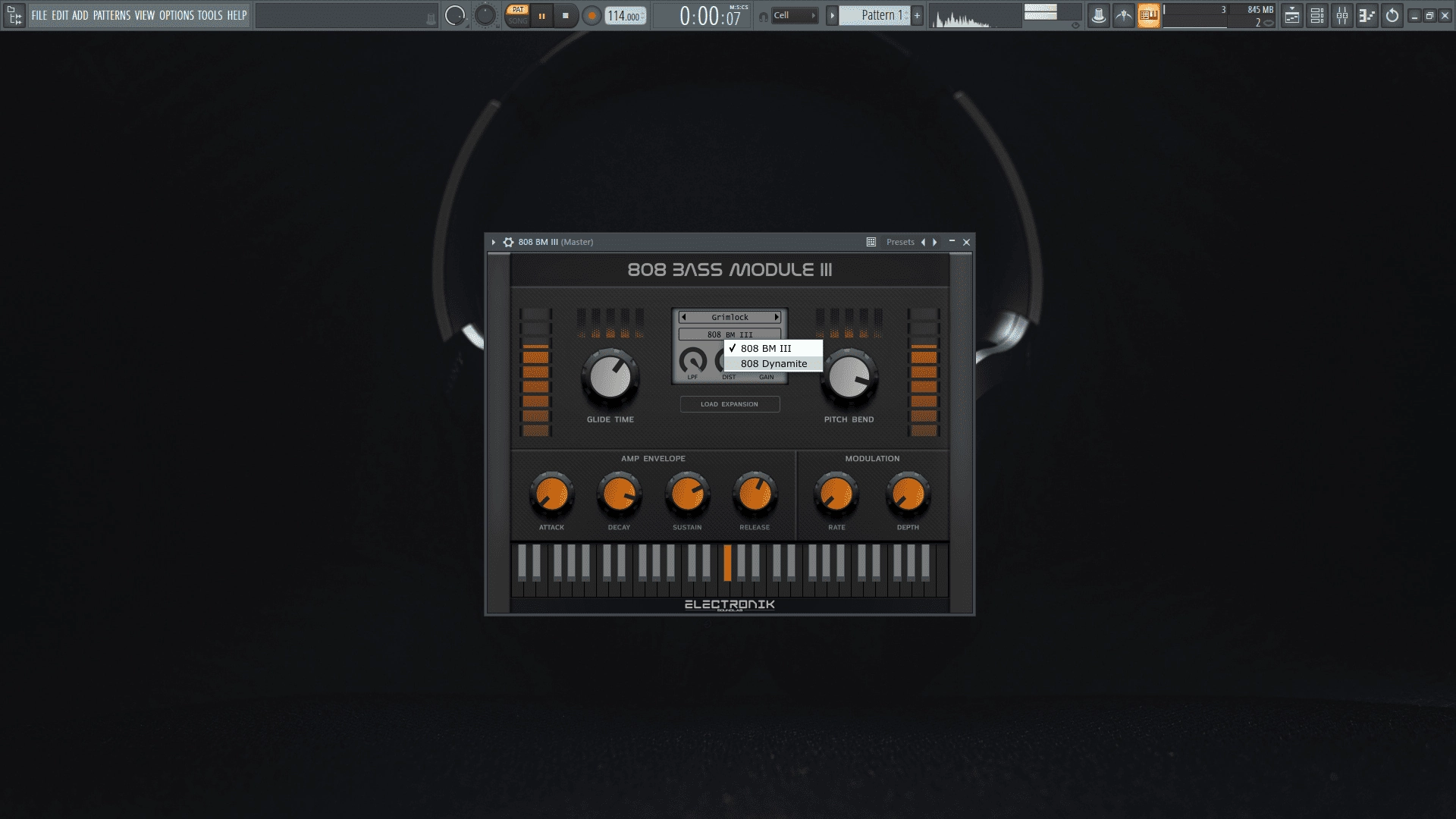Click the 0:00:07 time display

pos(710,16)
